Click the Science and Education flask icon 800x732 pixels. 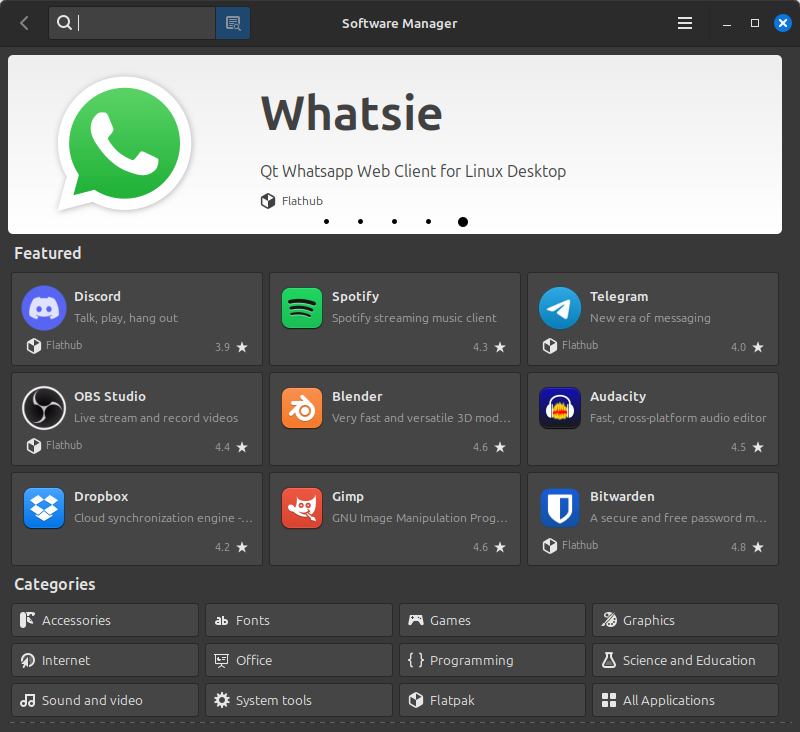click(x=609, y=660)
